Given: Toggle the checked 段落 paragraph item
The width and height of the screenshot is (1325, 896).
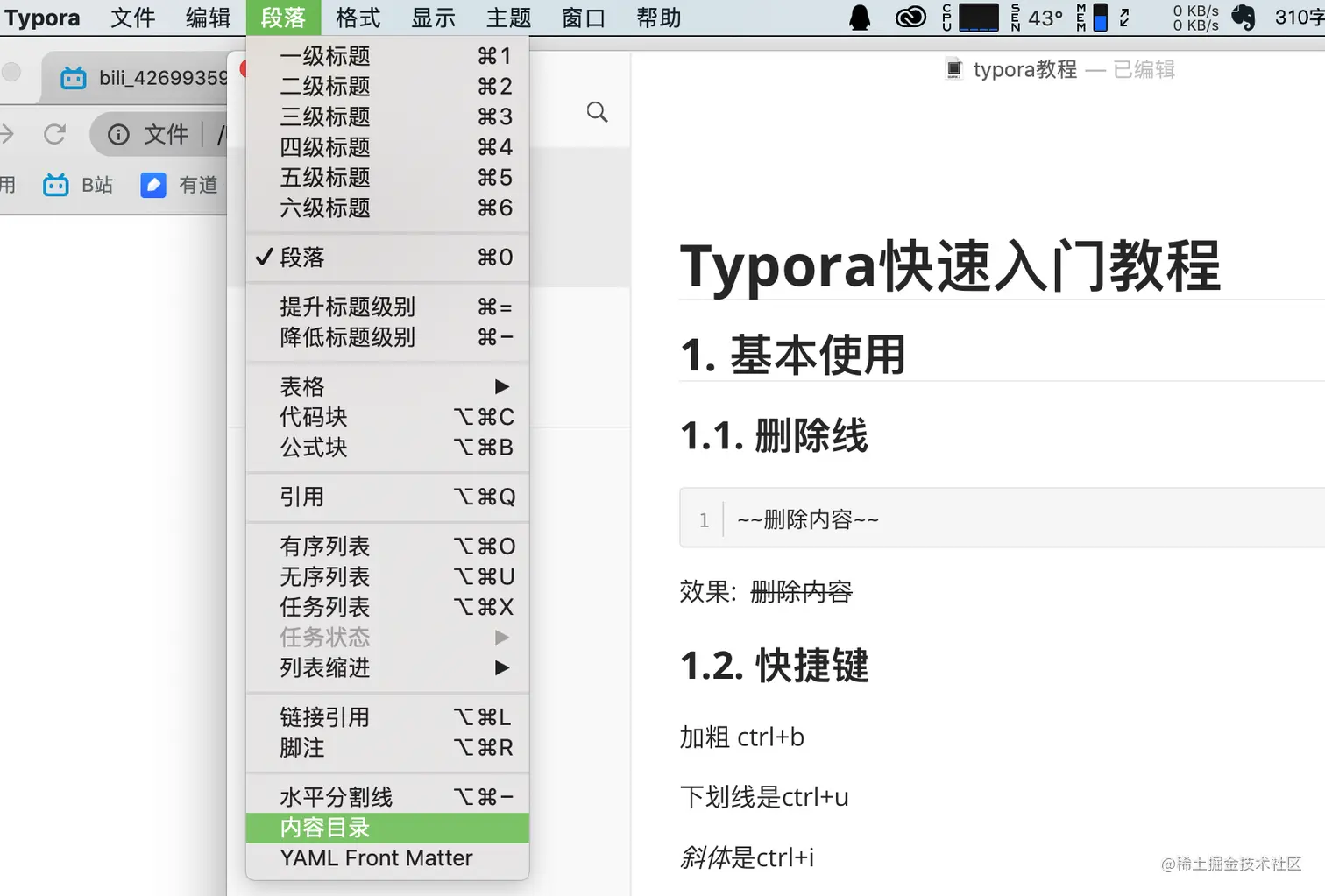Looking at the screenshot, I should point(387,258).
